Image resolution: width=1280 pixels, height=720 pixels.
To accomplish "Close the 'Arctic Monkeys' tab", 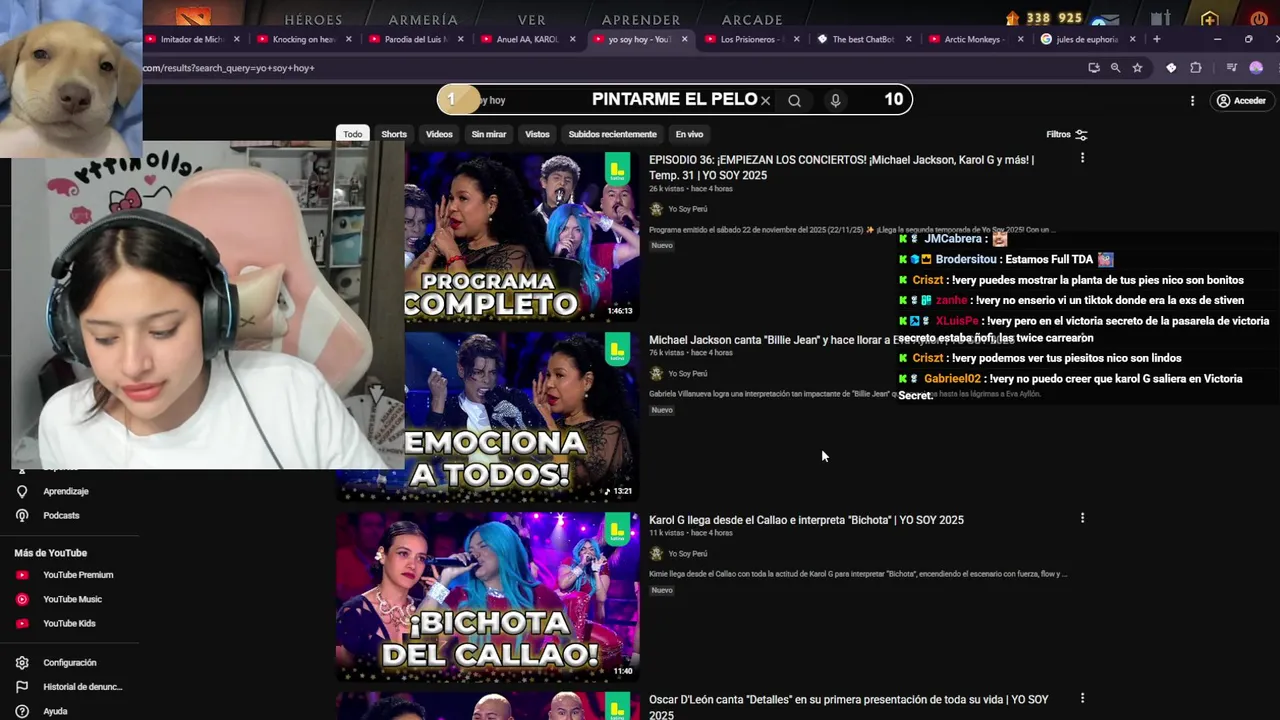I will [1021, 39].
